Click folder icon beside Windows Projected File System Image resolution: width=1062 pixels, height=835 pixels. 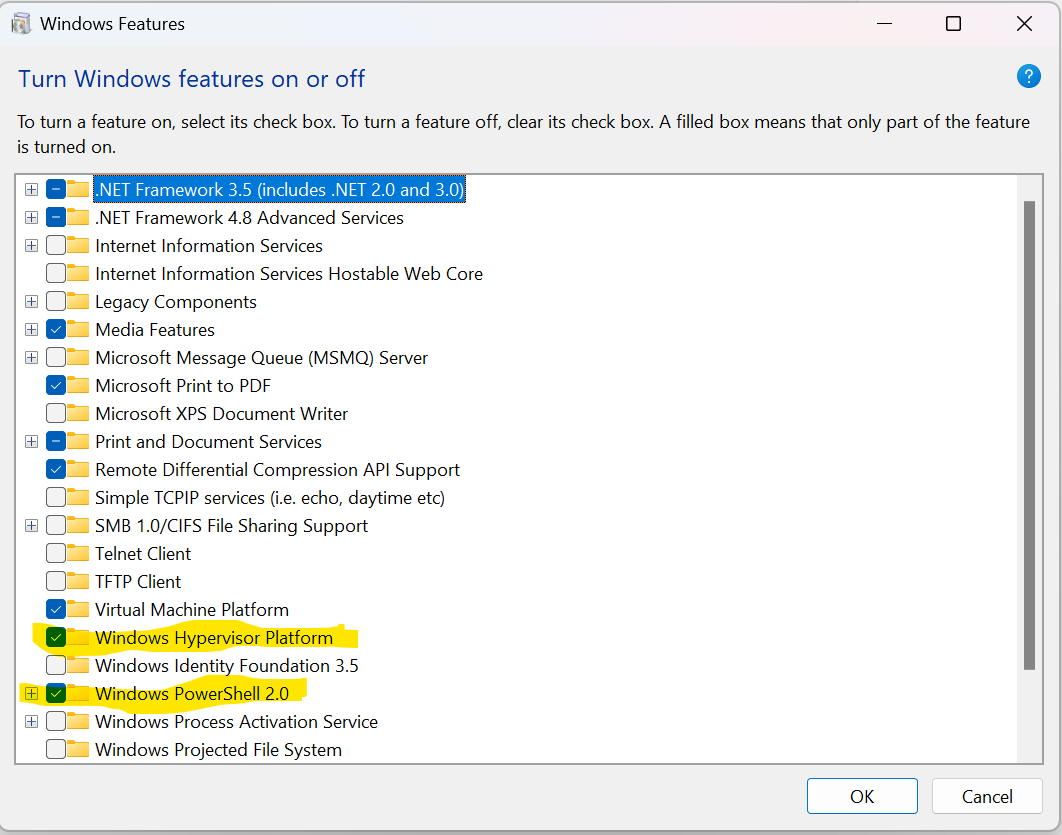point(78,749)
